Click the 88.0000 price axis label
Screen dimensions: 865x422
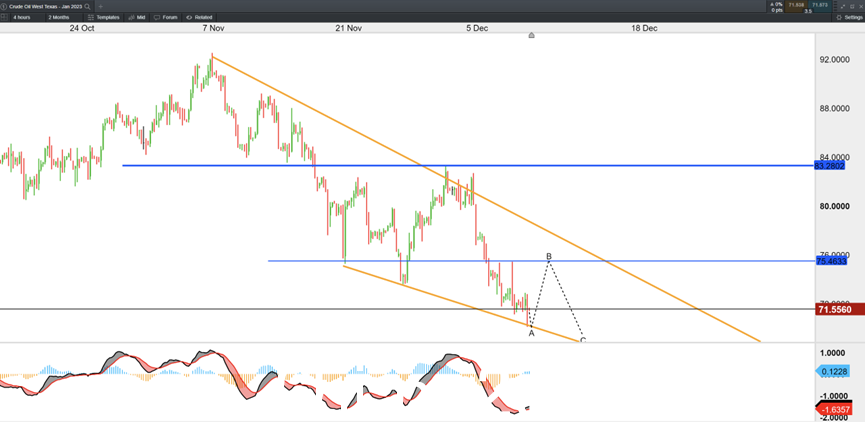click(834, 109)
